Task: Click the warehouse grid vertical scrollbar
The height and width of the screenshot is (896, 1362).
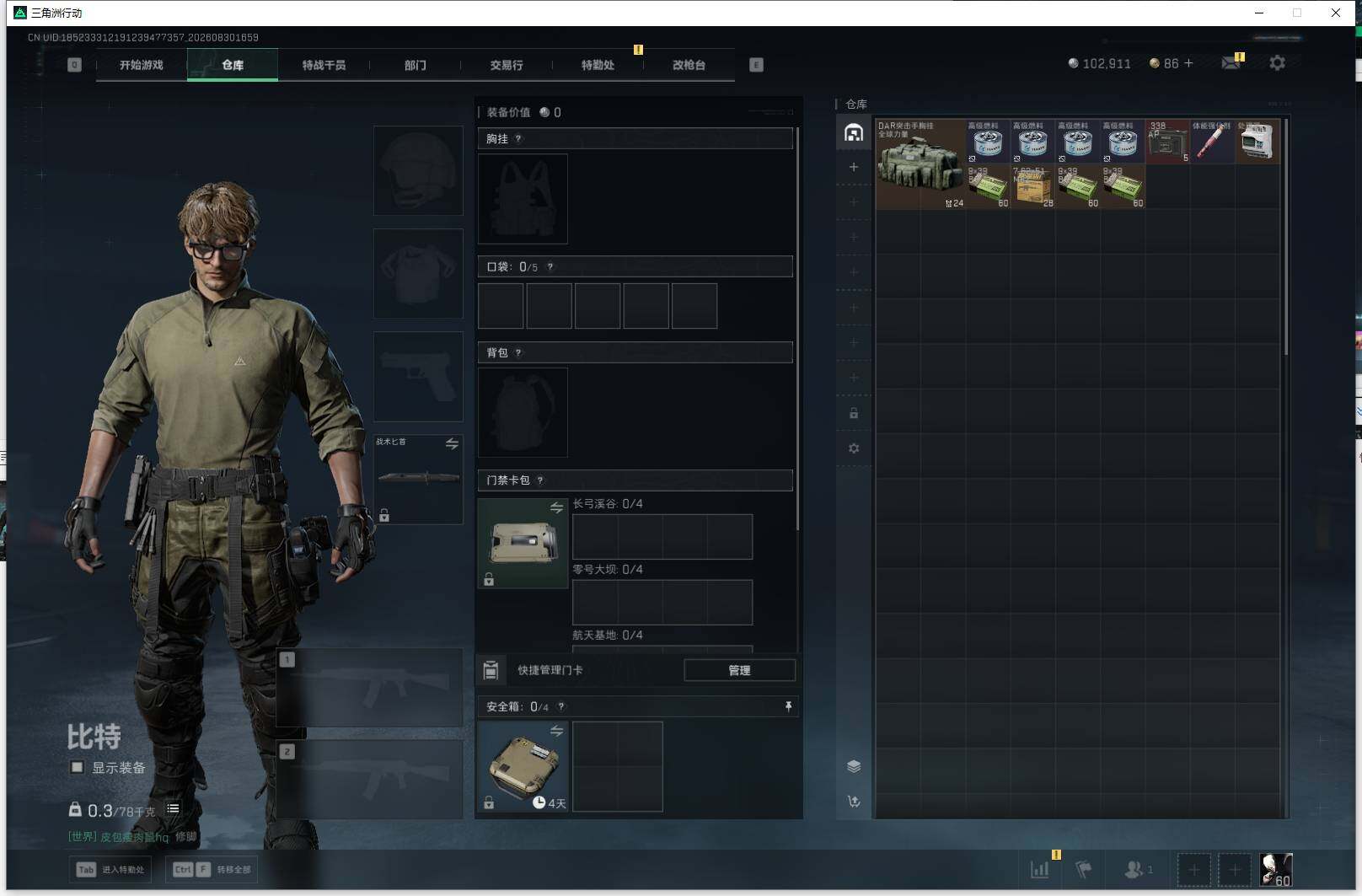Action: tap(1285, 238)
